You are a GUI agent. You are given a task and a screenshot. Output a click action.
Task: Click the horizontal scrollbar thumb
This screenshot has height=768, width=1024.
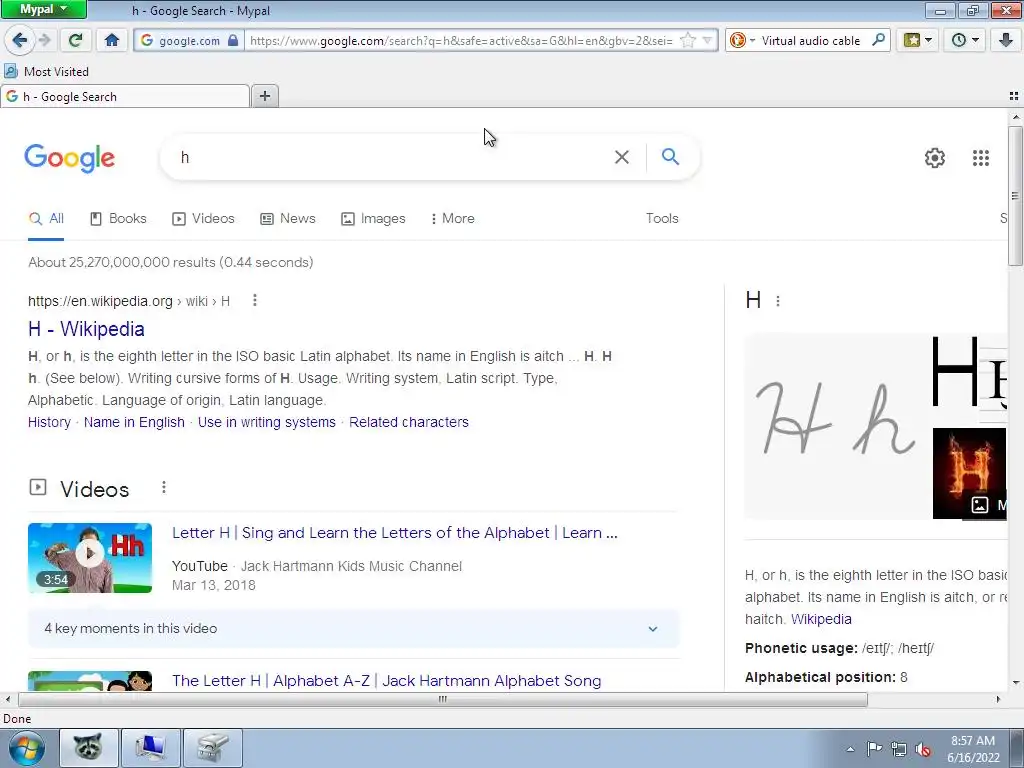click(443, 699)
